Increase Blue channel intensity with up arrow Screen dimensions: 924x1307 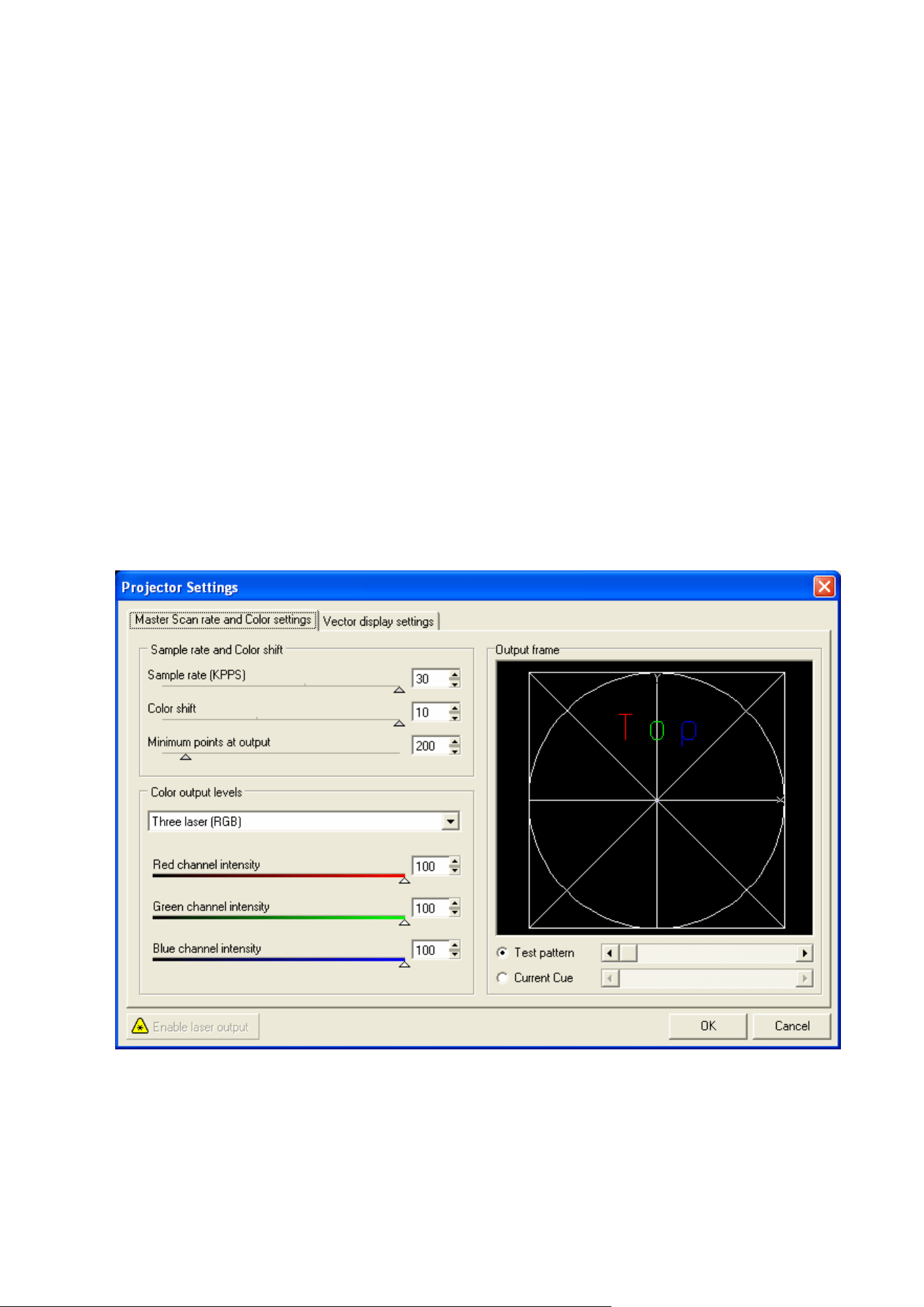(x=454, y=946)
